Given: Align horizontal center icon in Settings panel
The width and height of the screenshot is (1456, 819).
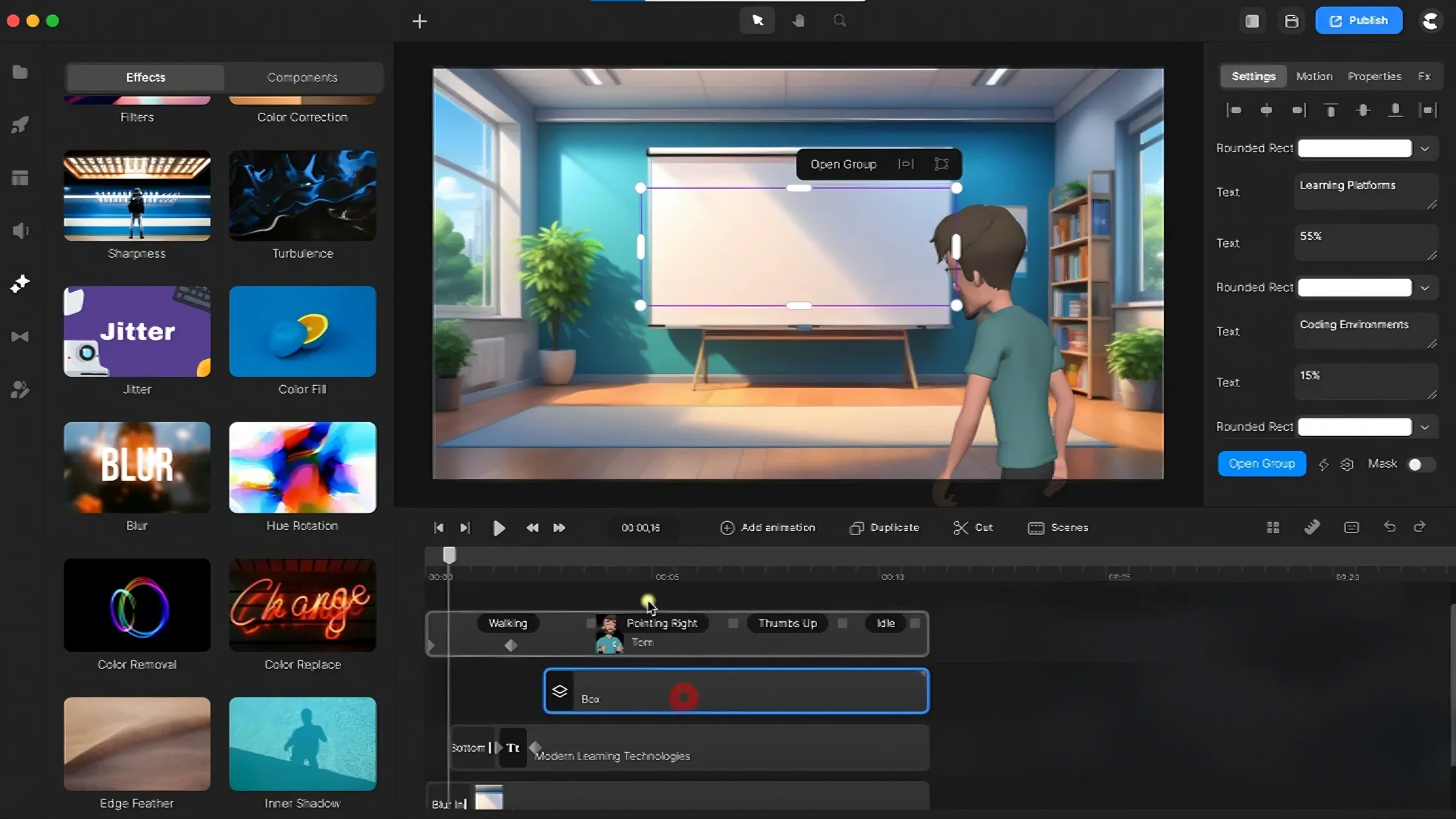Looking at the screenshot, I should pos(1266,110).
